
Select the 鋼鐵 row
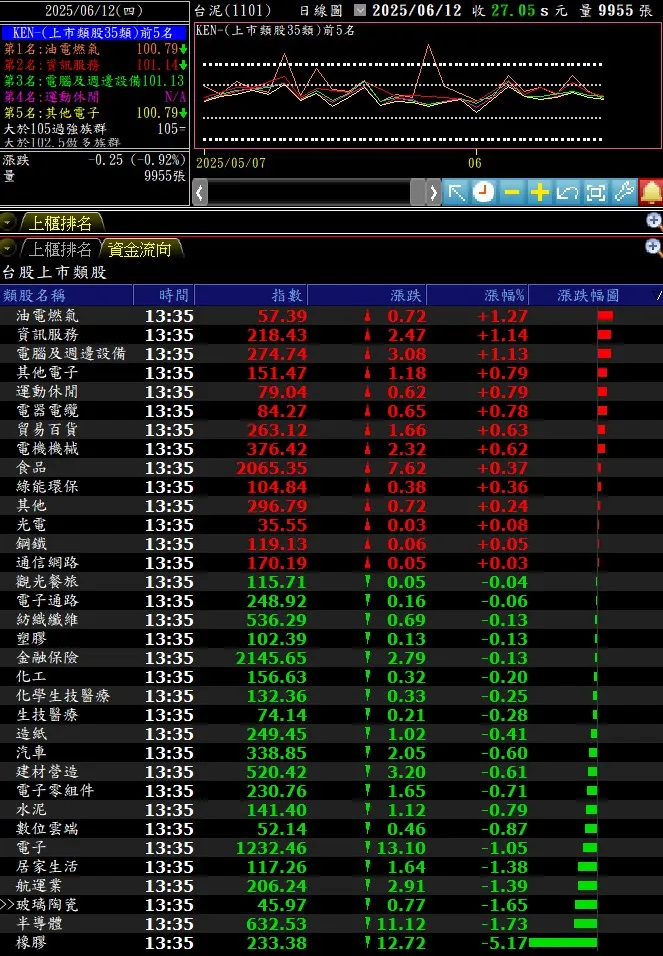pos(331,543)
